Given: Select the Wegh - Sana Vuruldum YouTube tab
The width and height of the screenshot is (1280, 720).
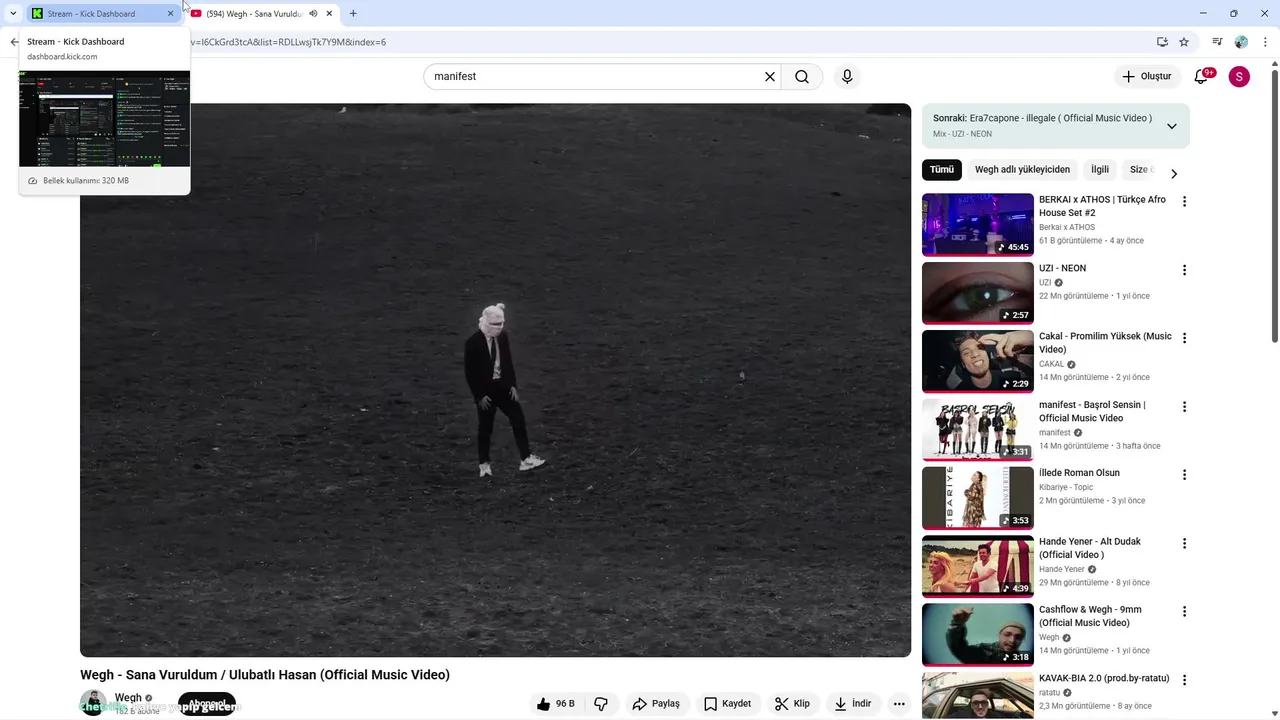Looking at the screenshot, I should coord(264,13).
